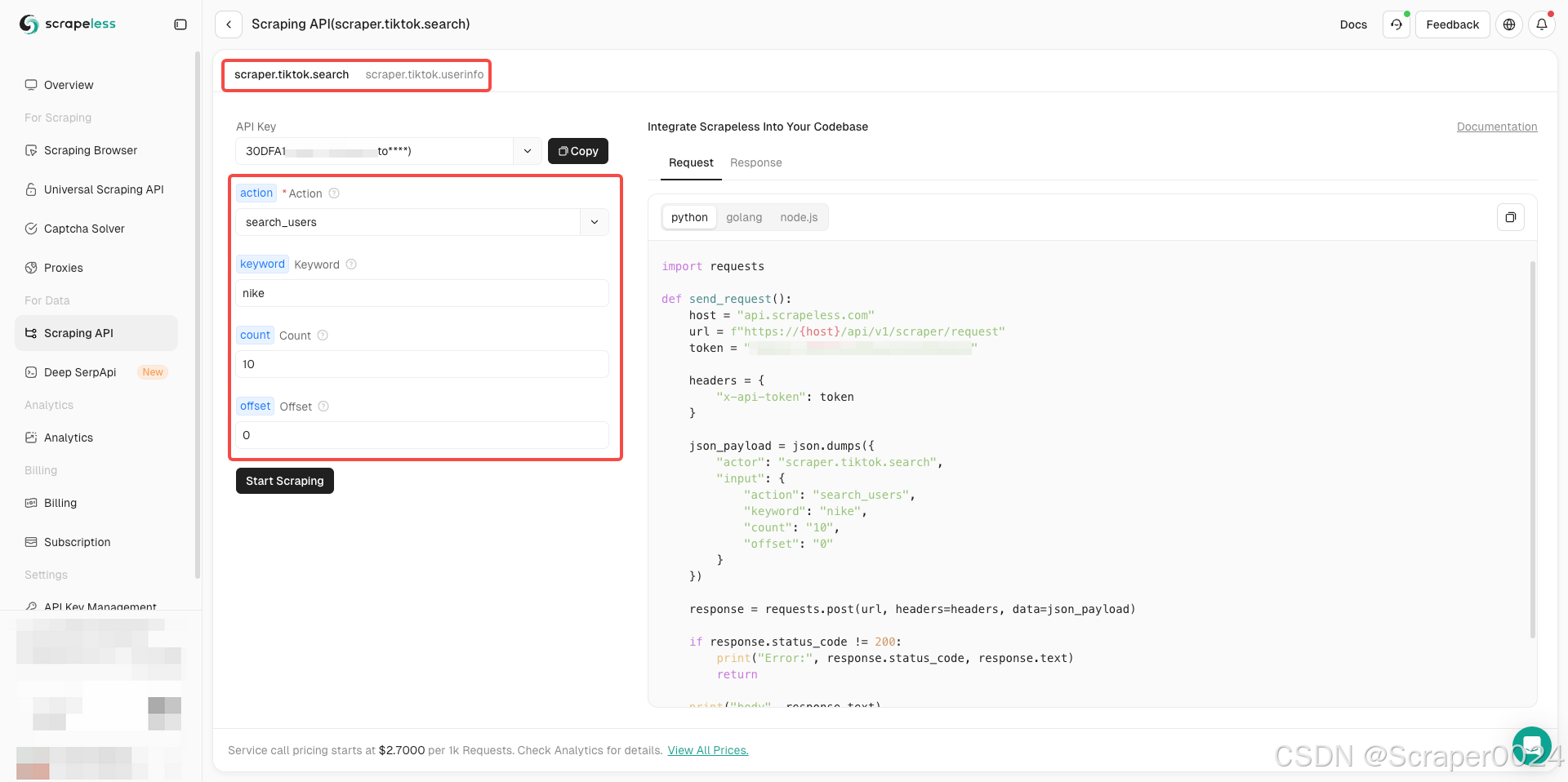Go back using the arrow button
1568x782 pixels.
[229, 24]
